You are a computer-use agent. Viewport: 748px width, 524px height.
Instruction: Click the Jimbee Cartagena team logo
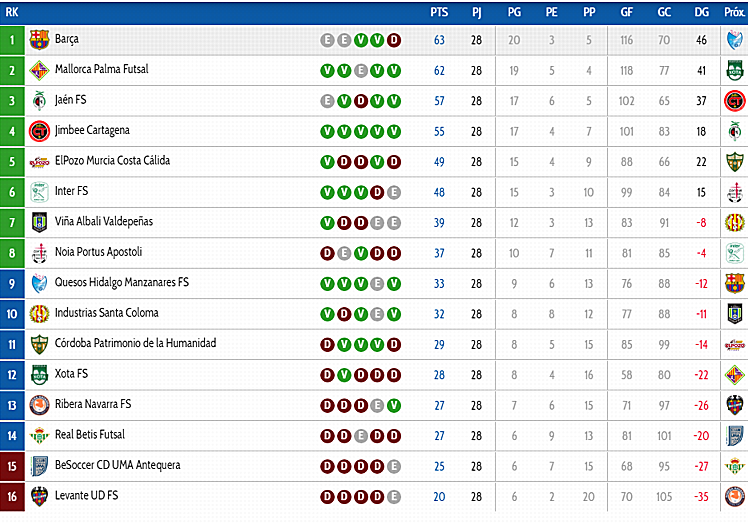(39, 131)
